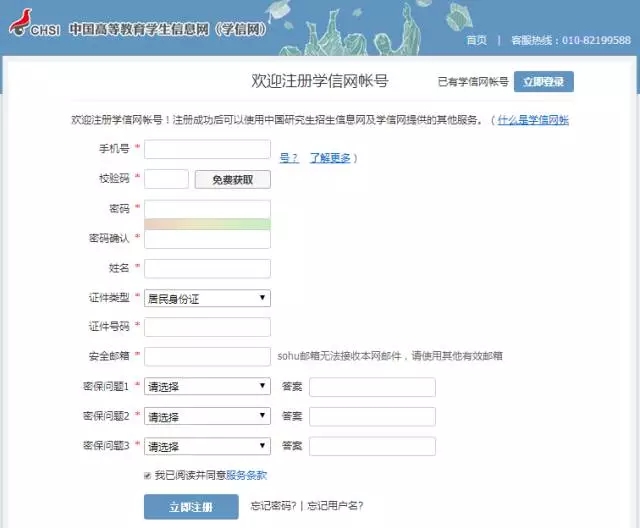Click the 了解更多 link
This screenshot has height=528, width=640.
coord(330,158)
